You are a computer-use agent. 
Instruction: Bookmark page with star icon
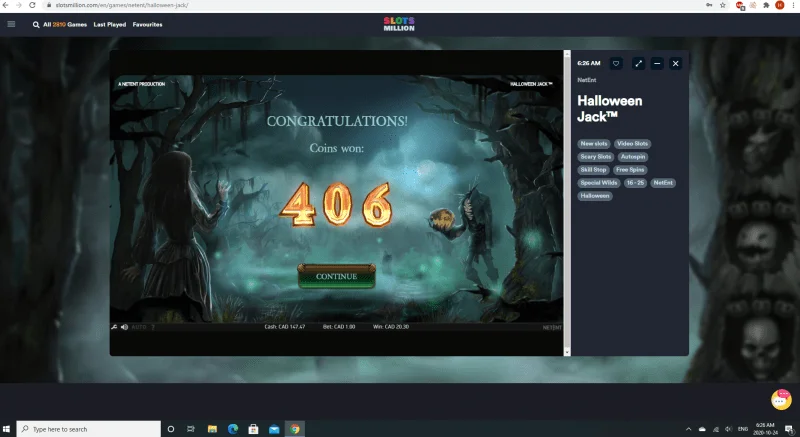click(723, 5)
